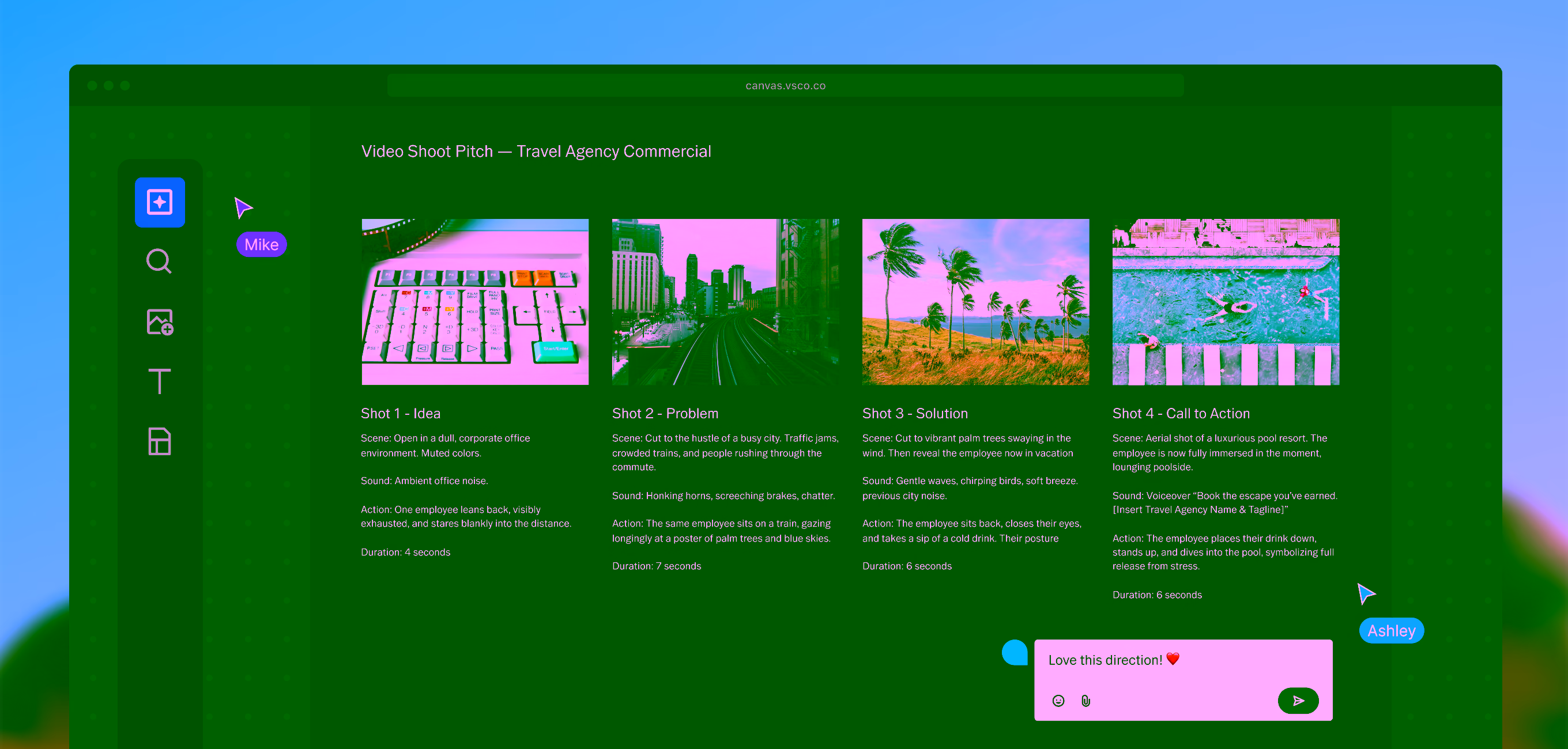Click the Mike collaborator label
Screen dimensions: 1568x749
(262, 245)
